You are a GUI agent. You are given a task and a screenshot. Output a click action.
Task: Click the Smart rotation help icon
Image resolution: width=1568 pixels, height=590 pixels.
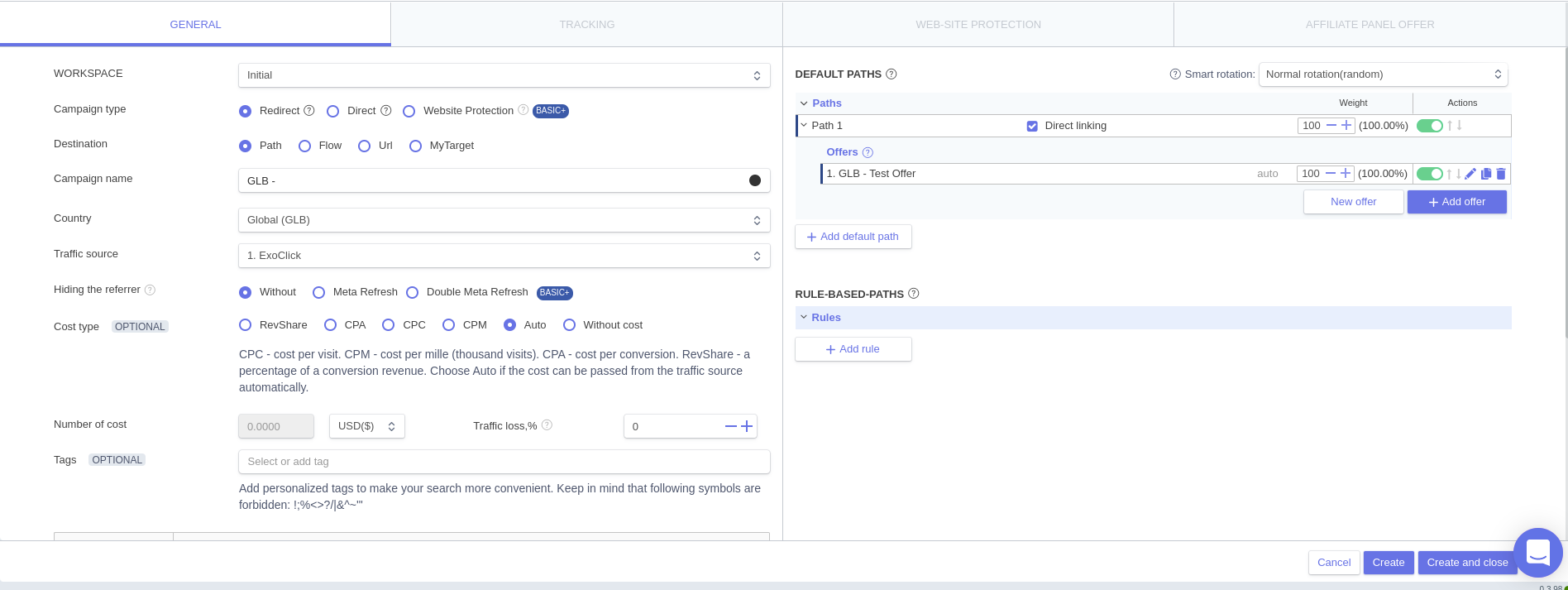tap(1175, 74)
